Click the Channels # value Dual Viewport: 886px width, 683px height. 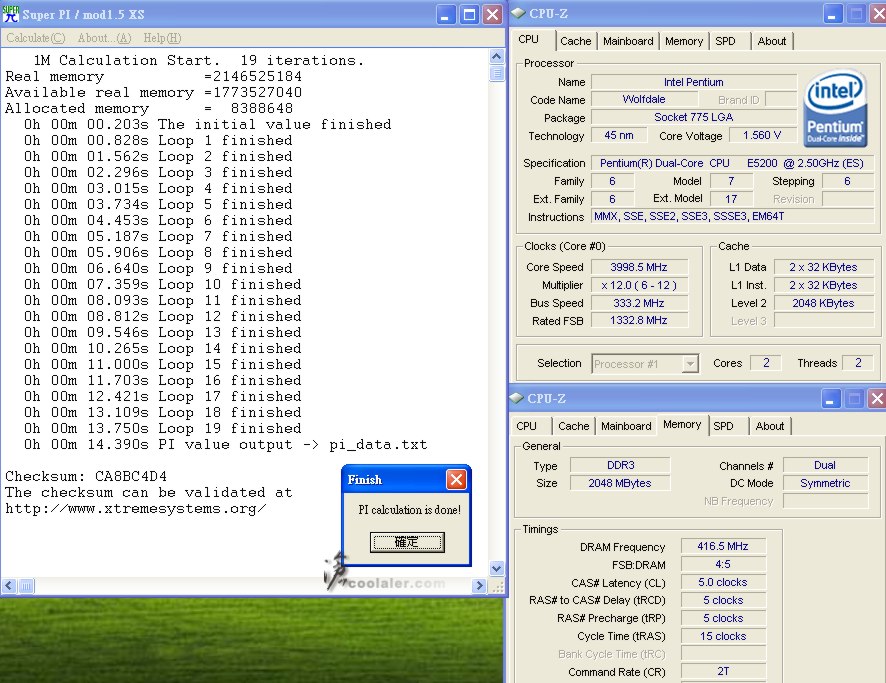[x=826, y=465]
